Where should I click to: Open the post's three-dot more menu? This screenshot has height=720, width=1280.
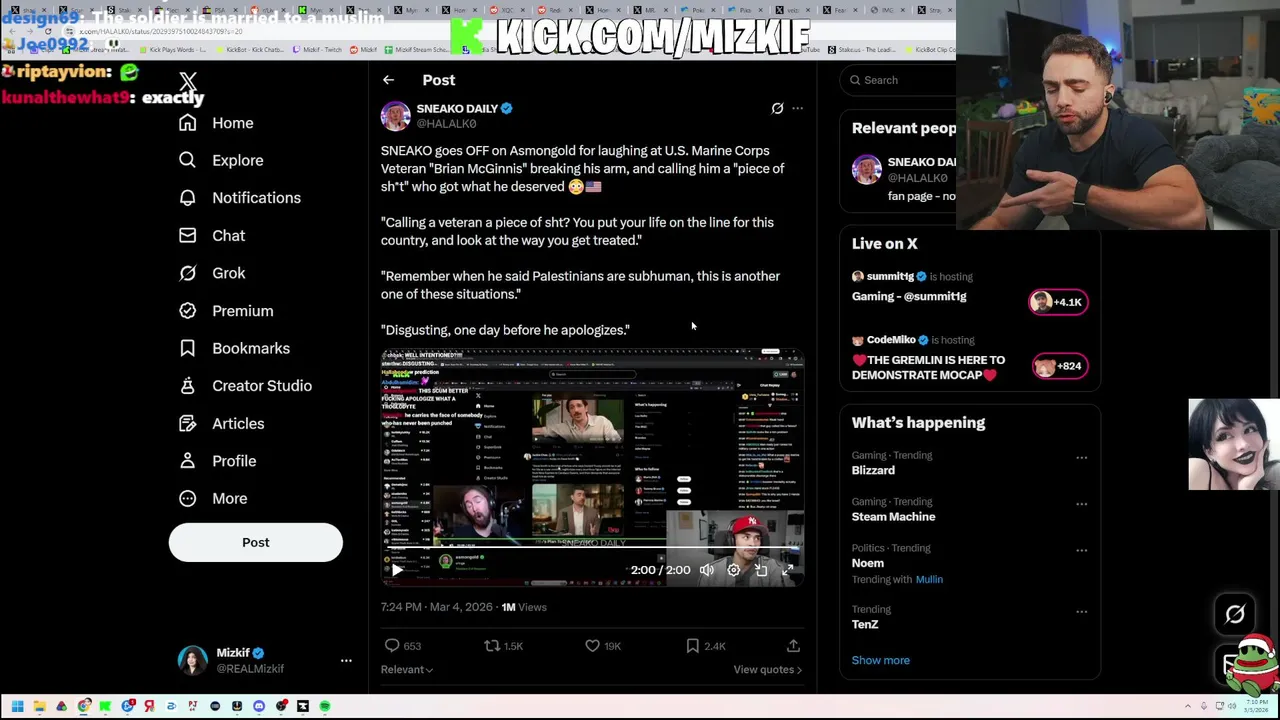(x=797, y=108)
